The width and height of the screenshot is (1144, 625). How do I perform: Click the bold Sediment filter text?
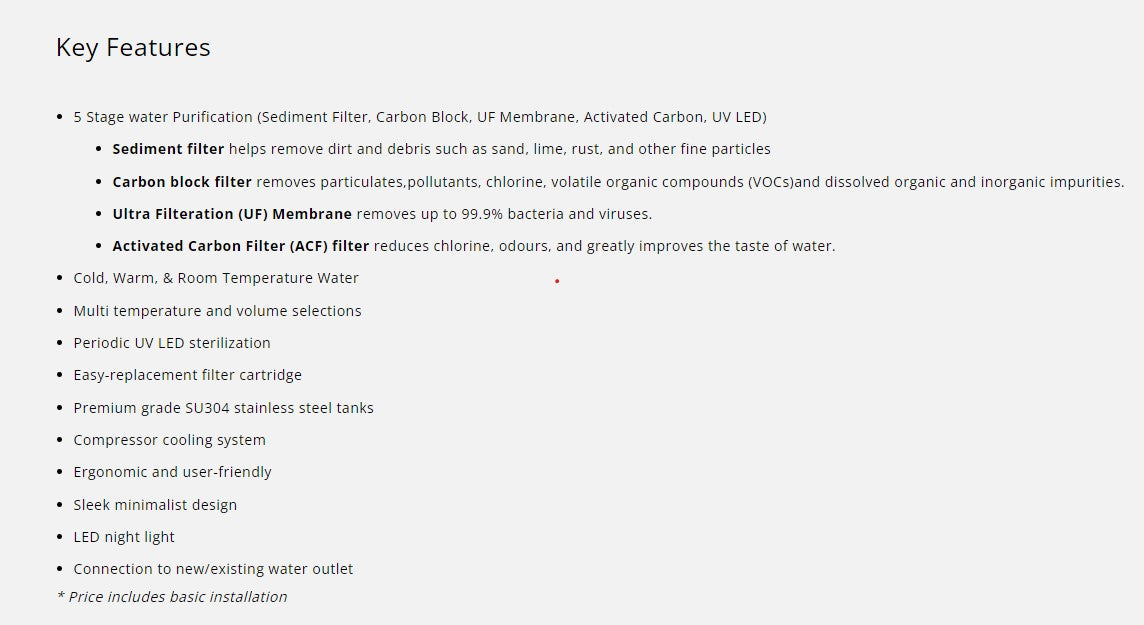[x=168, y=150]
